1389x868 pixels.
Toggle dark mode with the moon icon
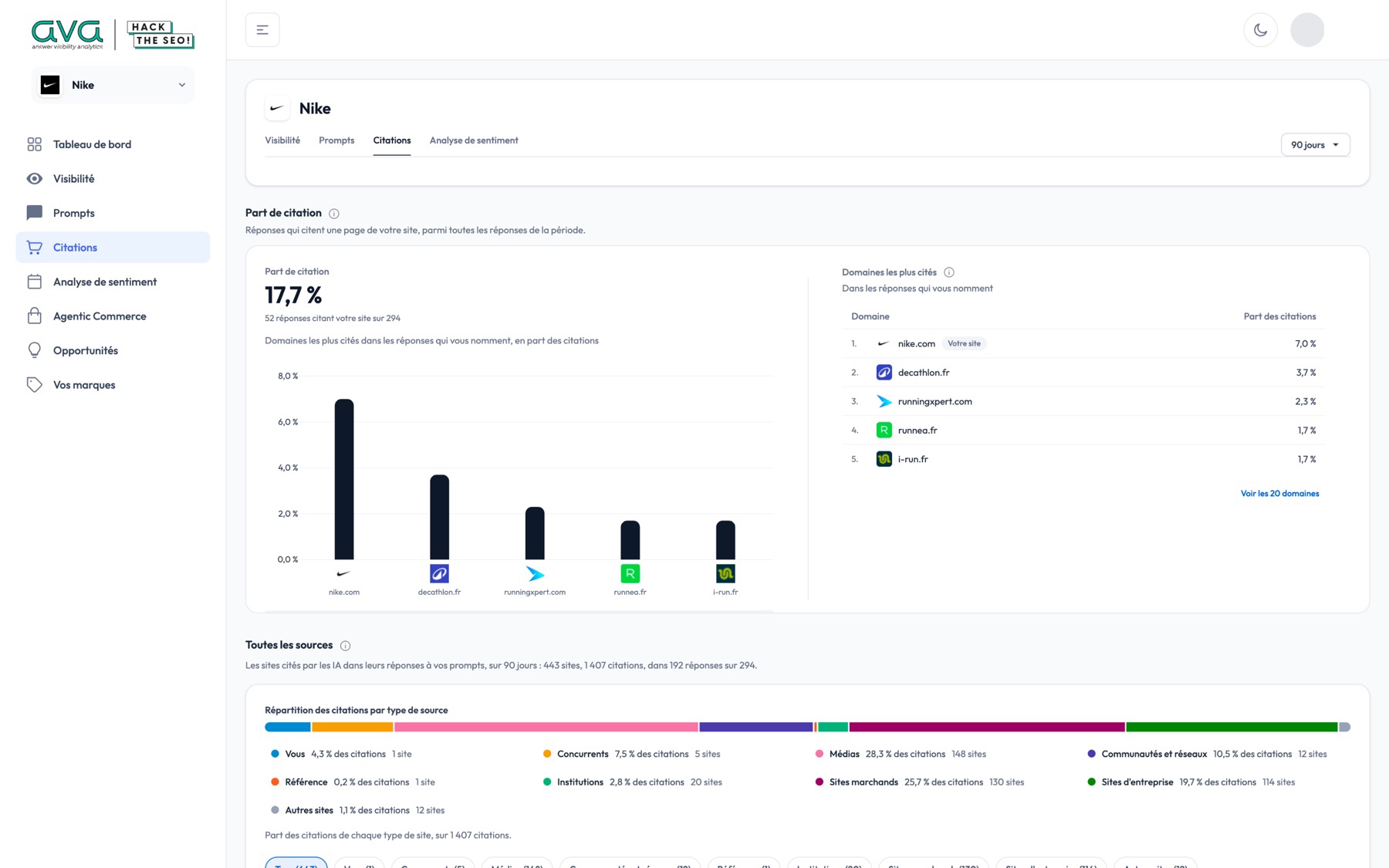coord(1261,30)
